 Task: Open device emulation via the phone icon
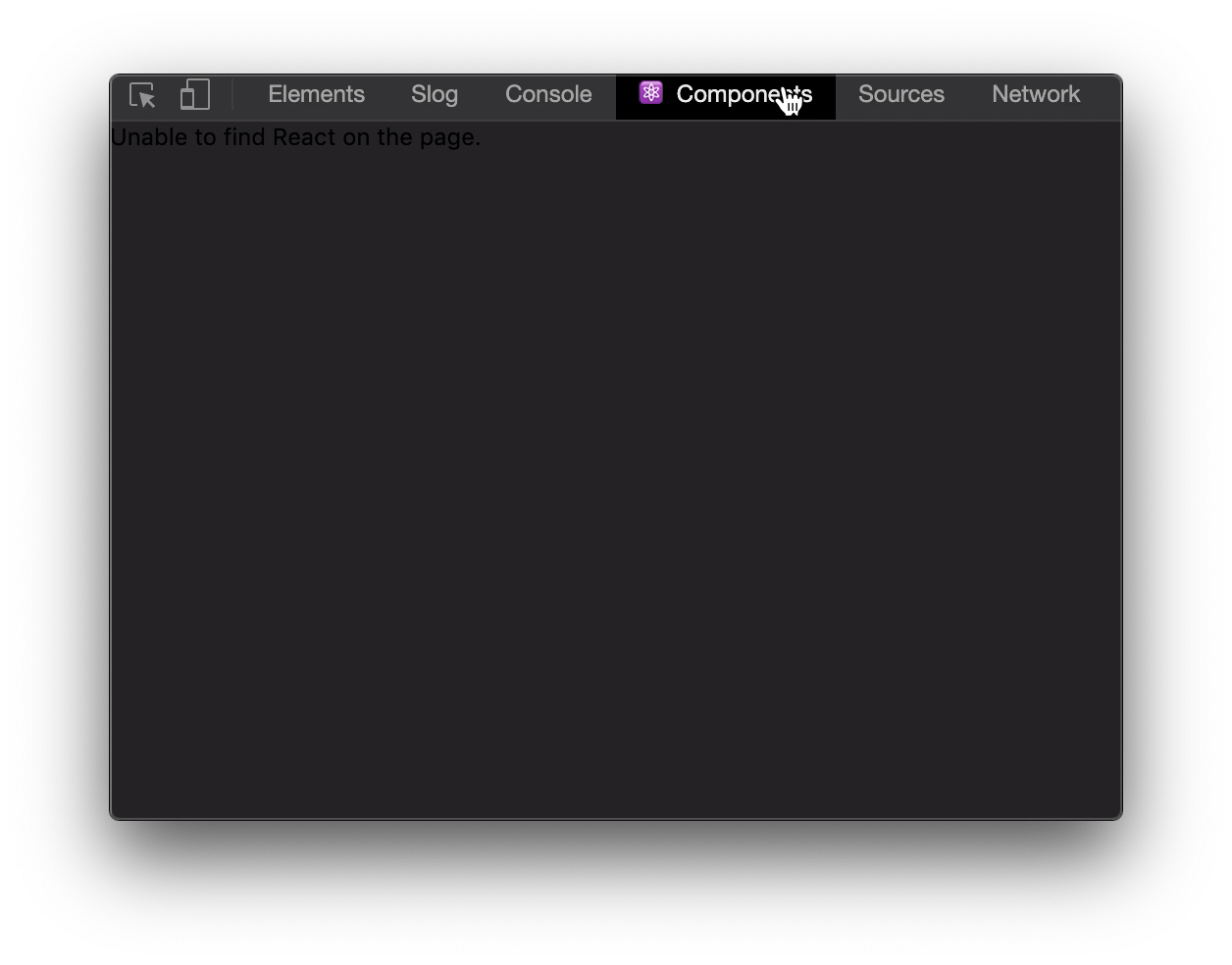(194, 95)
